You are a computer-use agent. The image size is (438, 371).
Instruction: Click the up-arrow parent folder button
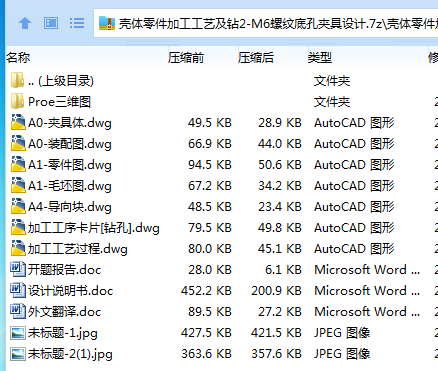click(x=25, y=23)
